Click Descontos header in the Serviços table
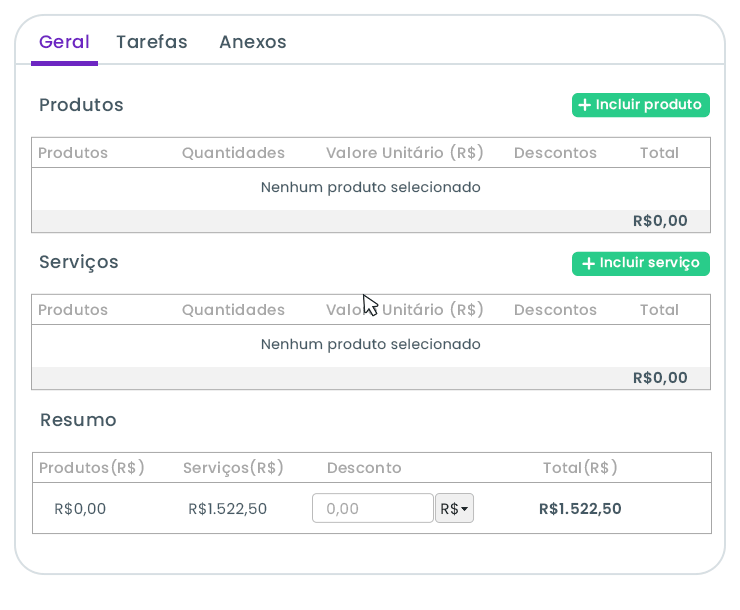740x610 pixels. pyautogui.click(x=555, y=310)
